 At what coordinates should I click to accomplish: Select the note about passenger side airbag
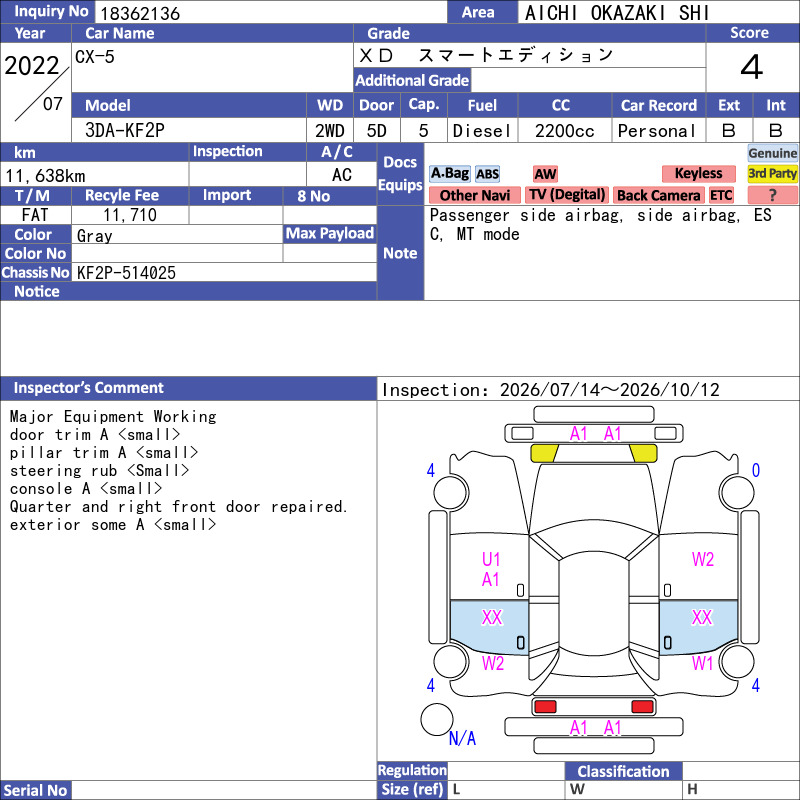click(x=601, y=224)
